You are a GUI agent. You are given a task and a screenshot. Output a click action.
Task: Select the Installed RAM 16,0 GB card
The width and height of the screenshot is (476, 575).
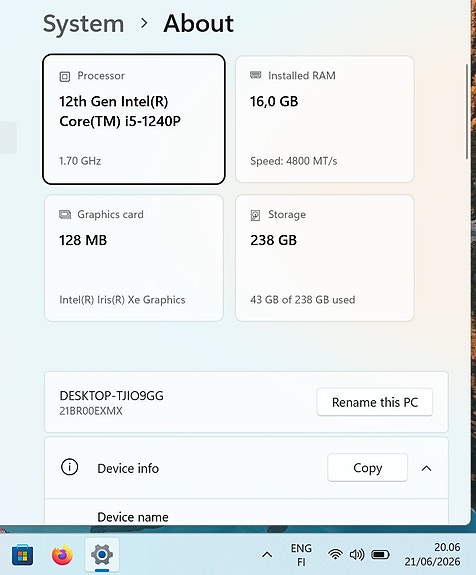click(x=325, y=119)
